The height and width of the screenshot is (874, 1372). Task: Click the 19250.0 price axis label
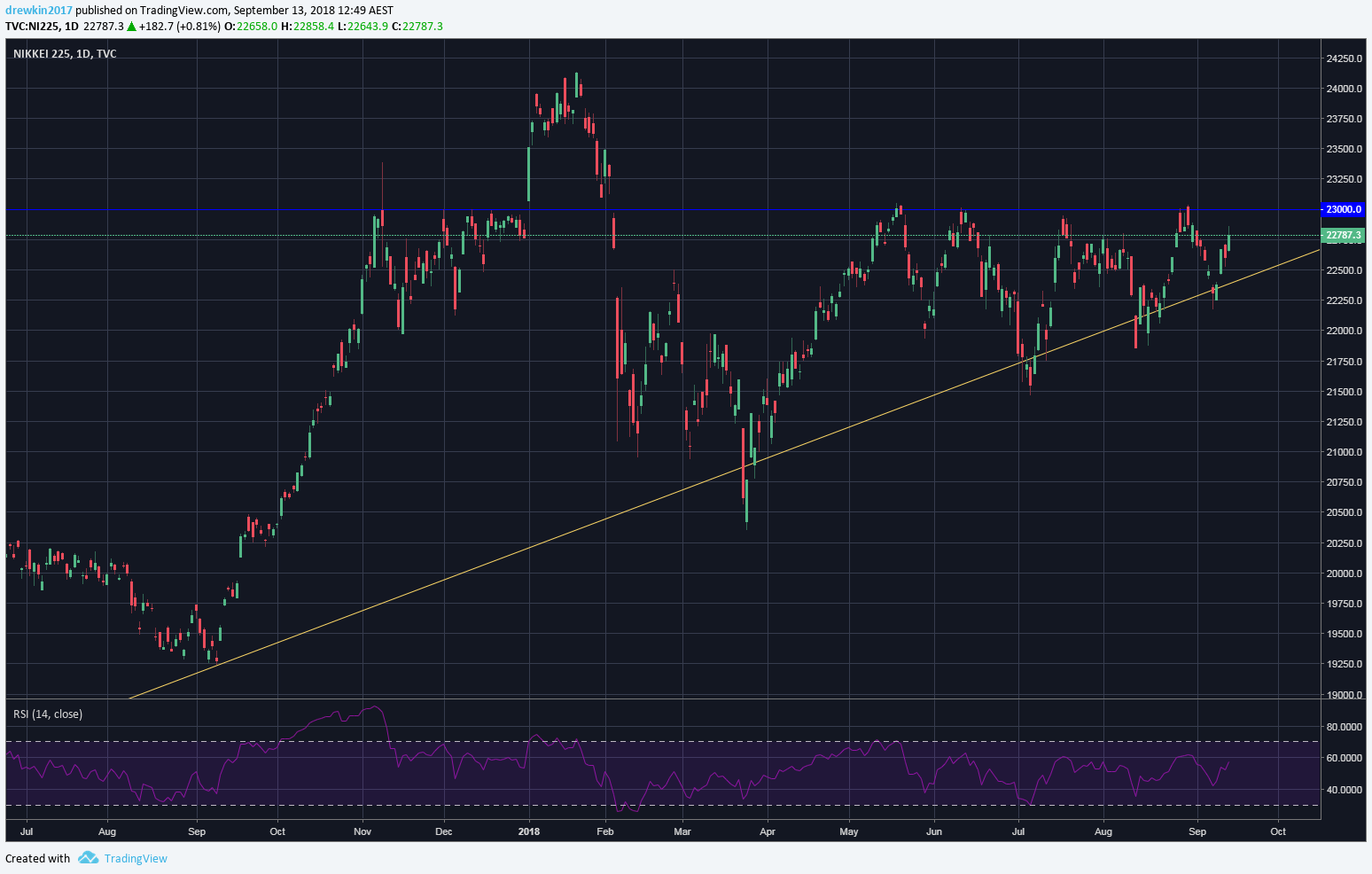point(1345,664)
